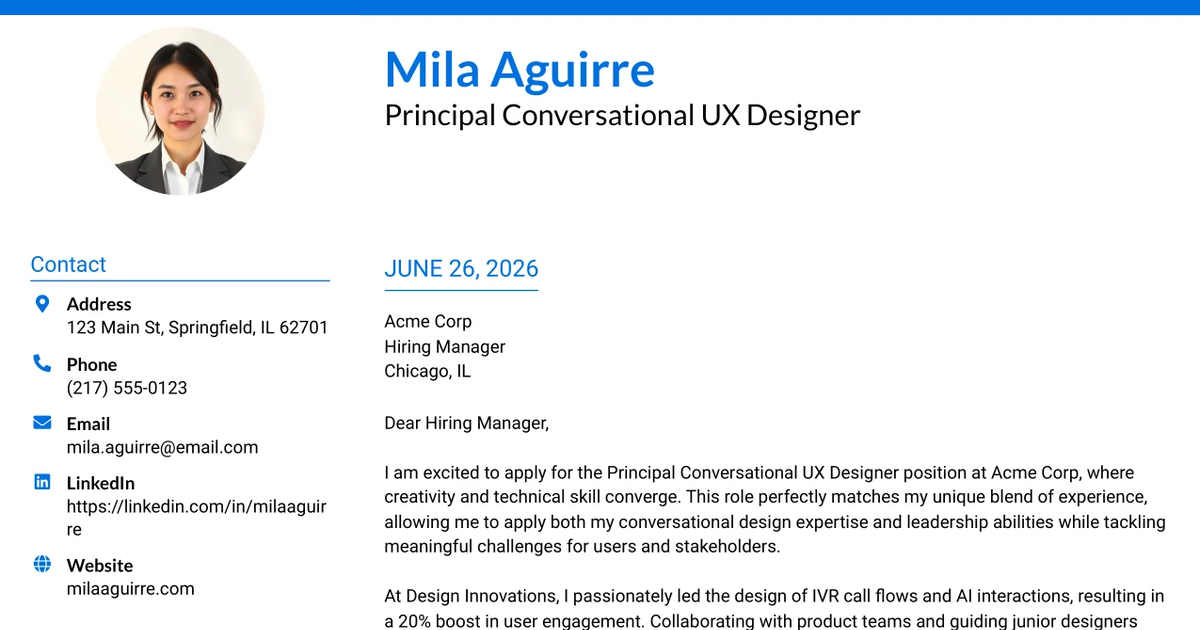Click the Email label
Screen dimensions: 1200x630
pyautogui.click(x=88, y=424)
